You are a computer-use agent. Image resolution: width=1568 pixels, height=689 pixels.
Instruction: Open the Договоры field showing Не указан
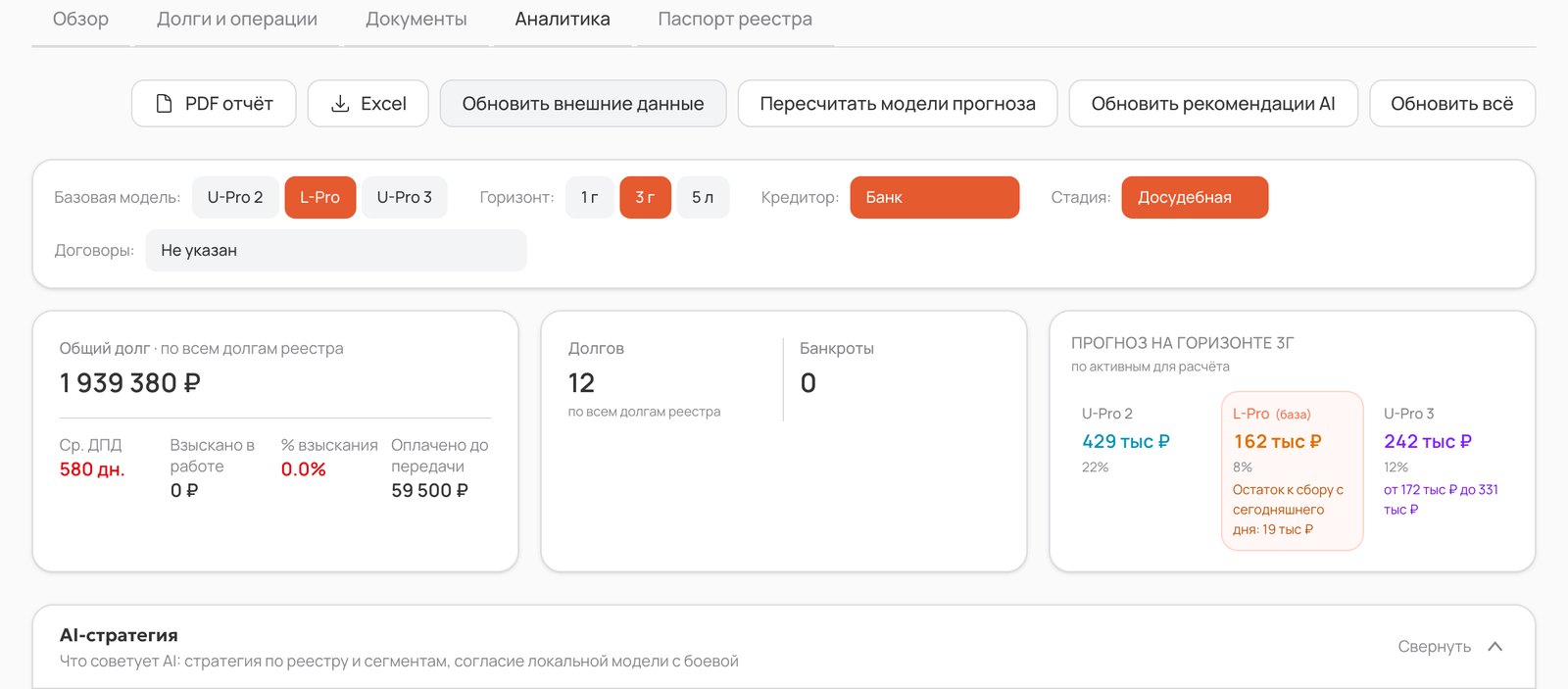point(336,250)
